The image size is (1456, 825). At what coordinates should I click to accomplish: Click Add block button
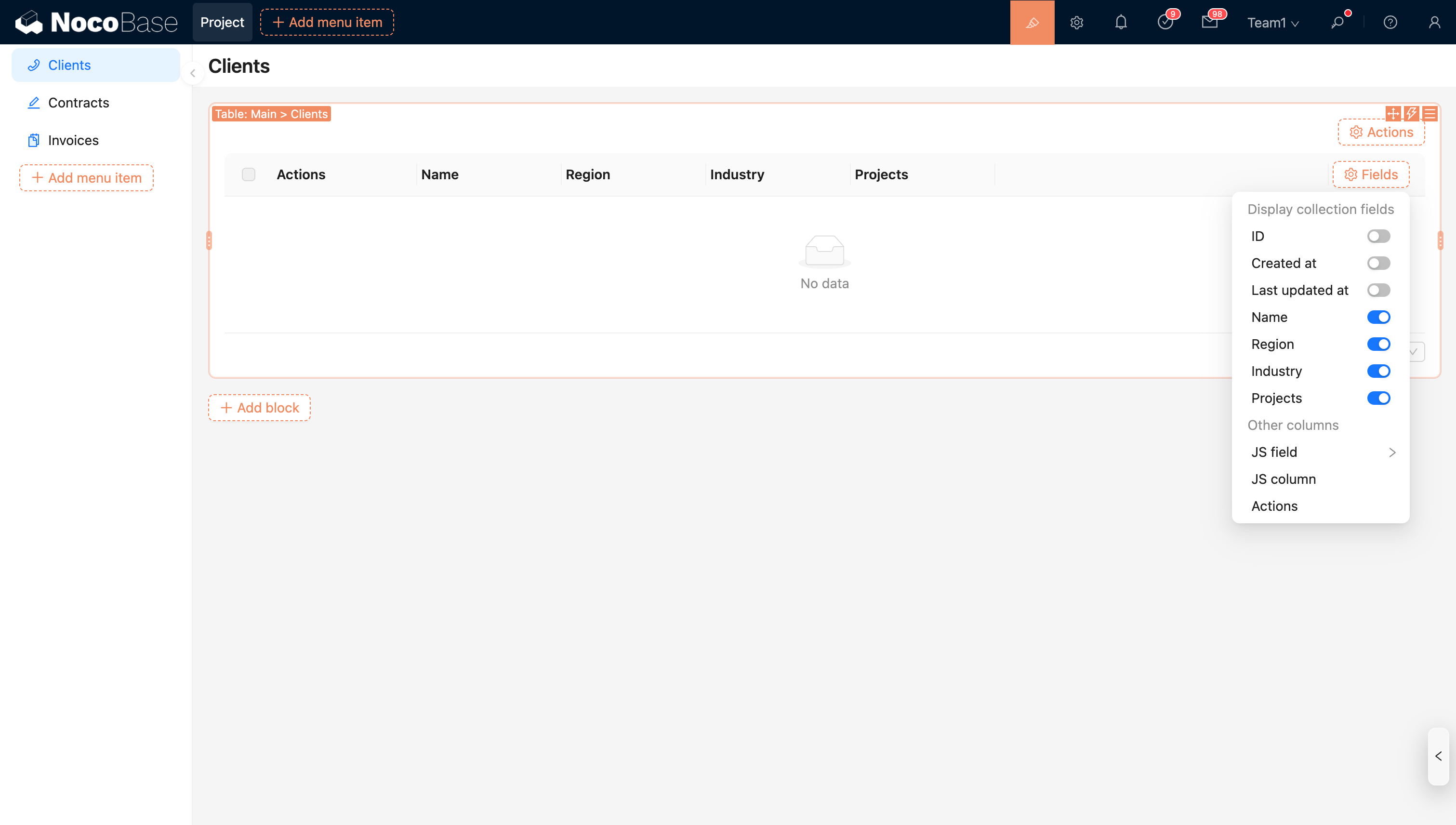click(x=260, y=407)
